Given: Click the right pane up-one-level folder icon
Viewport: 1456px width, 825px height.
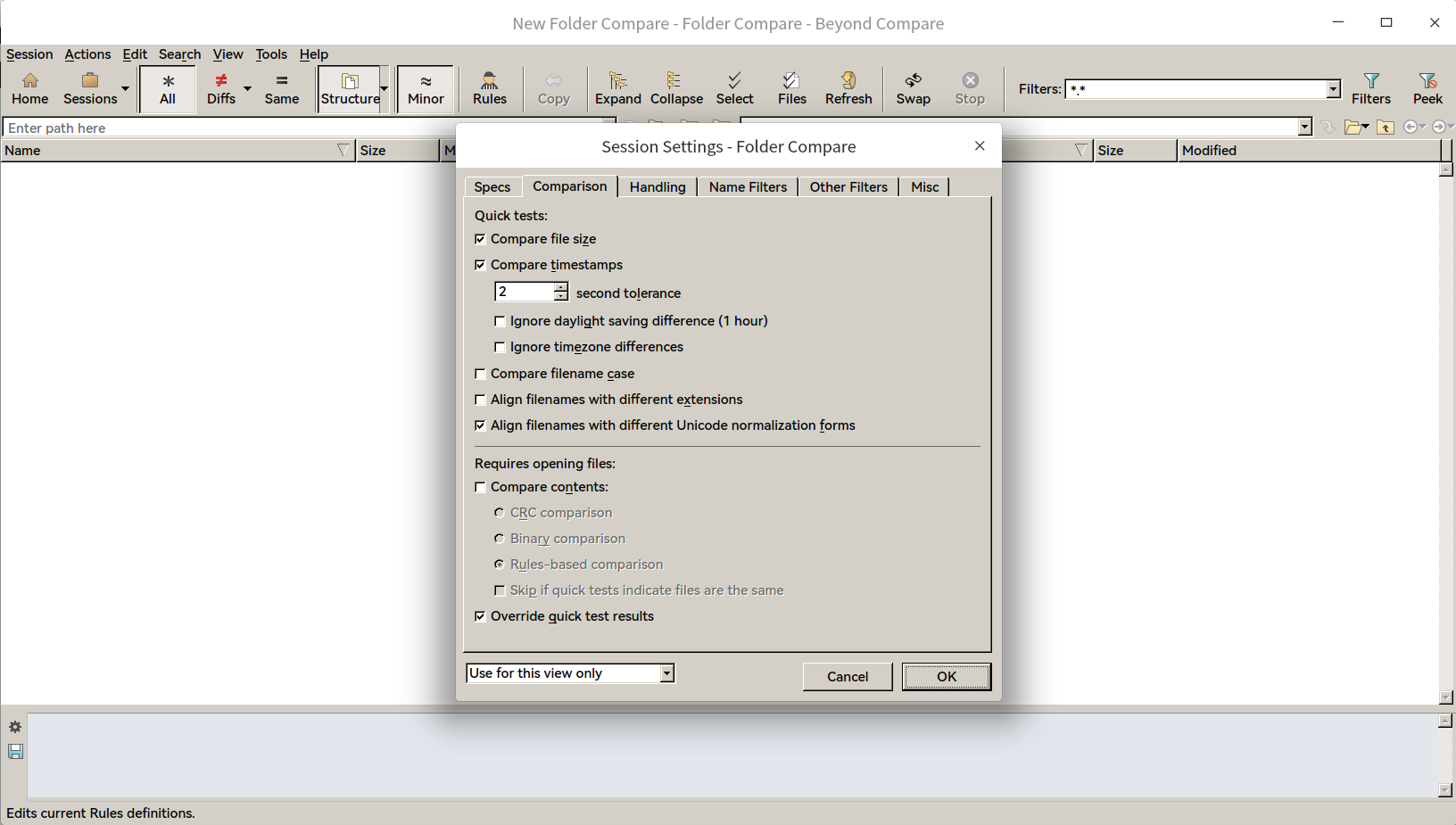Looking at the screenshot, I should click(x=1386, y=128).
